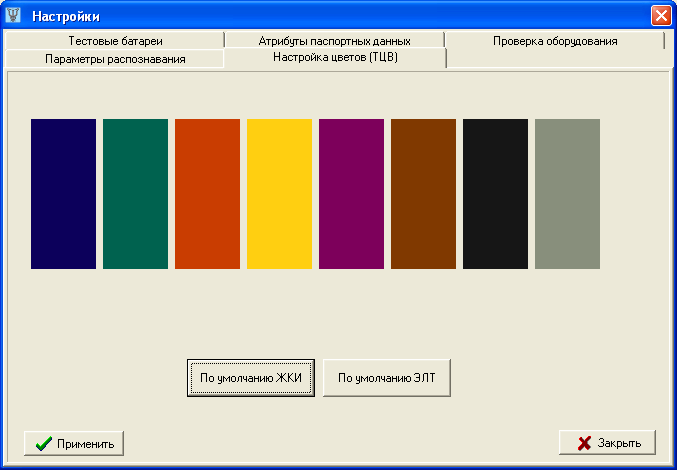
Task: Click the purple color swatch
Action: click(x=351, y=194)
